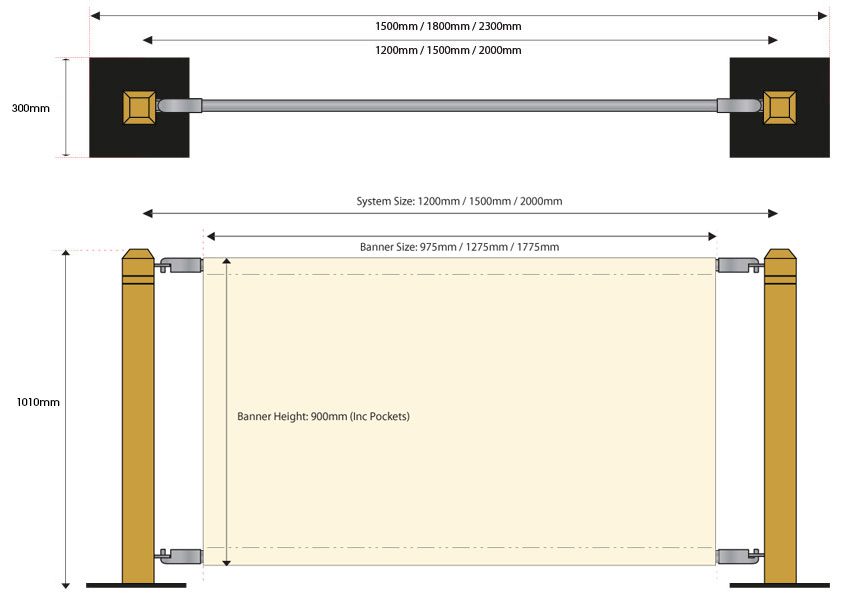This screenshot has width=864, height=595.
Task: Click the System Size dimension text
Action: [459, 201]
